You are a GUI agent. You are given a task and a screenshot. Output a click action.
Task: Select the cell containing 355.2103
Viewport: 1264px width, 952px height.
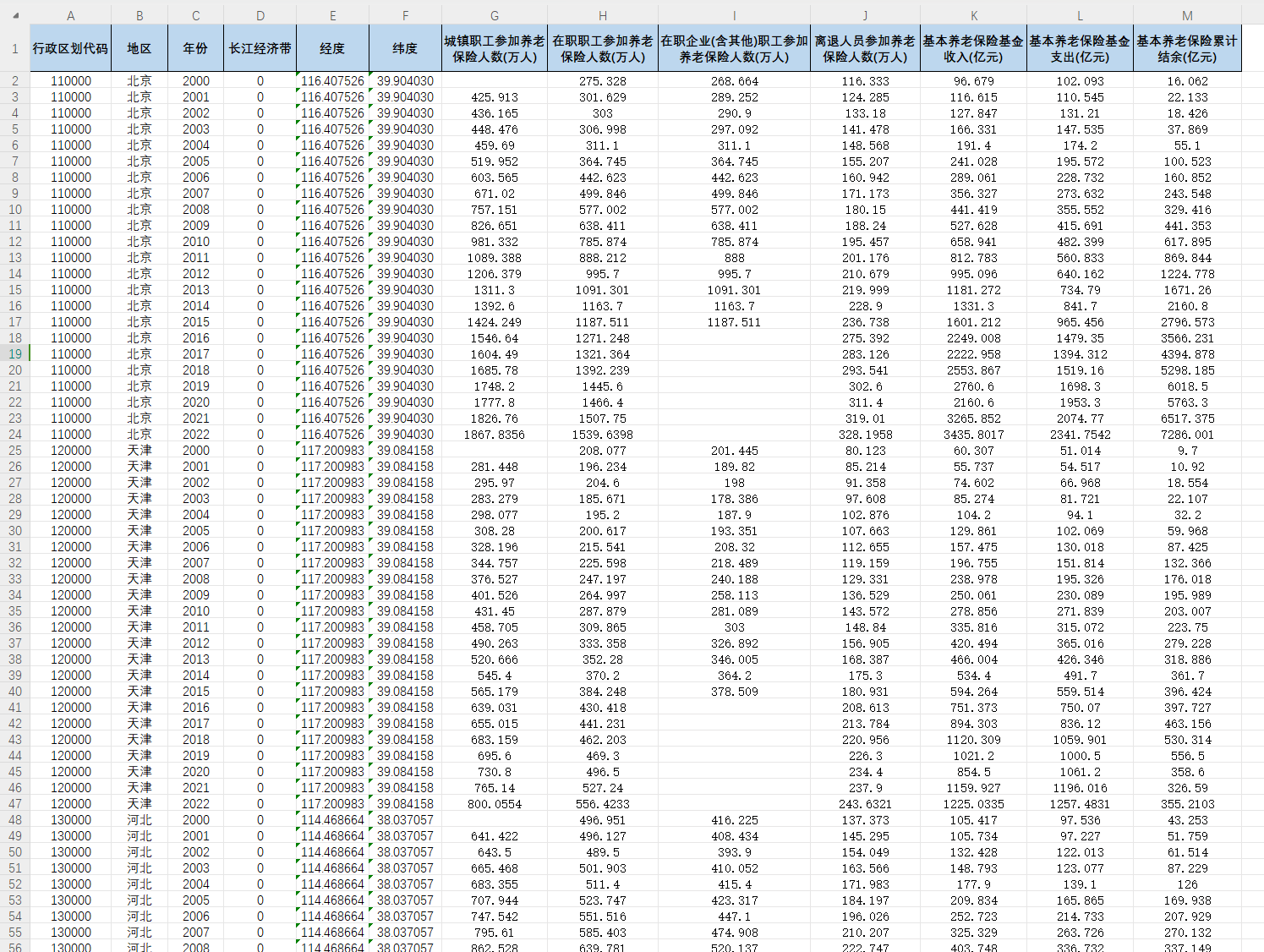[1187, 803]
